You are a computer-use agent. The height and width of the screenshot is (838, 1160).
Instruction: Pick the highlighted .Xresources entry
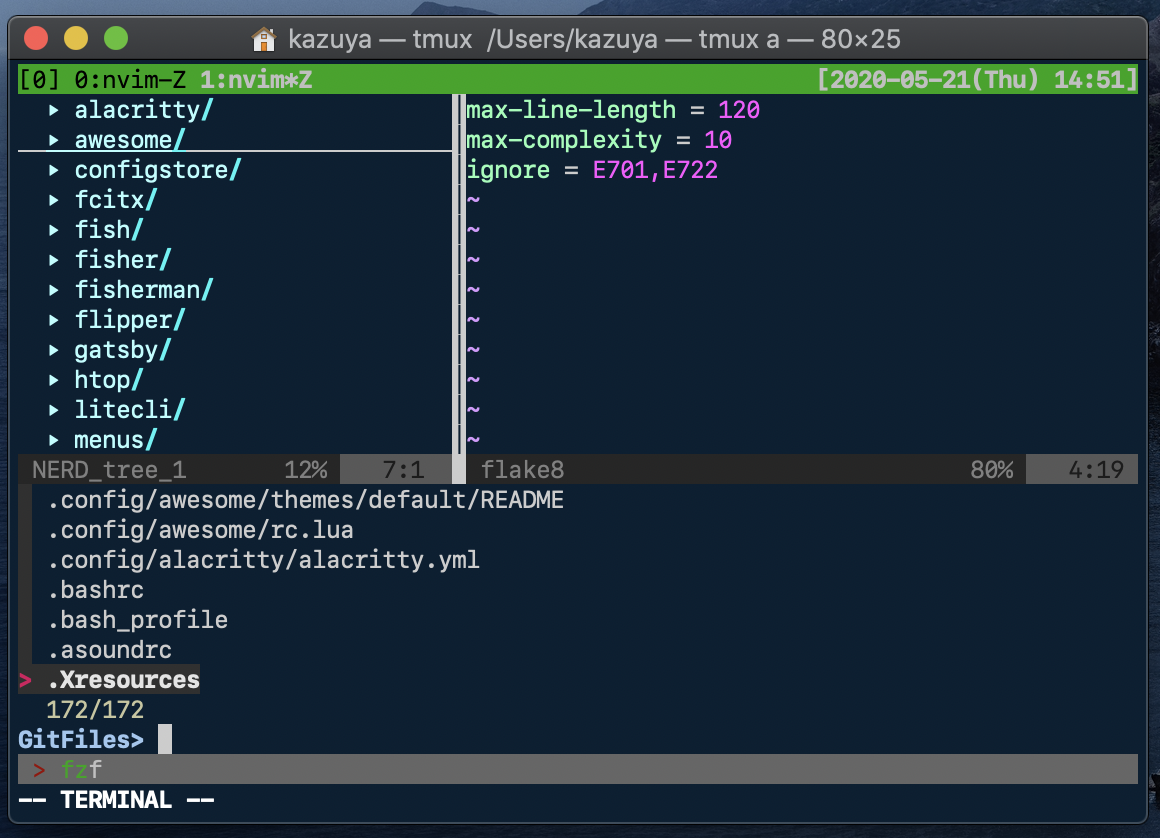[x=124, y=680]
